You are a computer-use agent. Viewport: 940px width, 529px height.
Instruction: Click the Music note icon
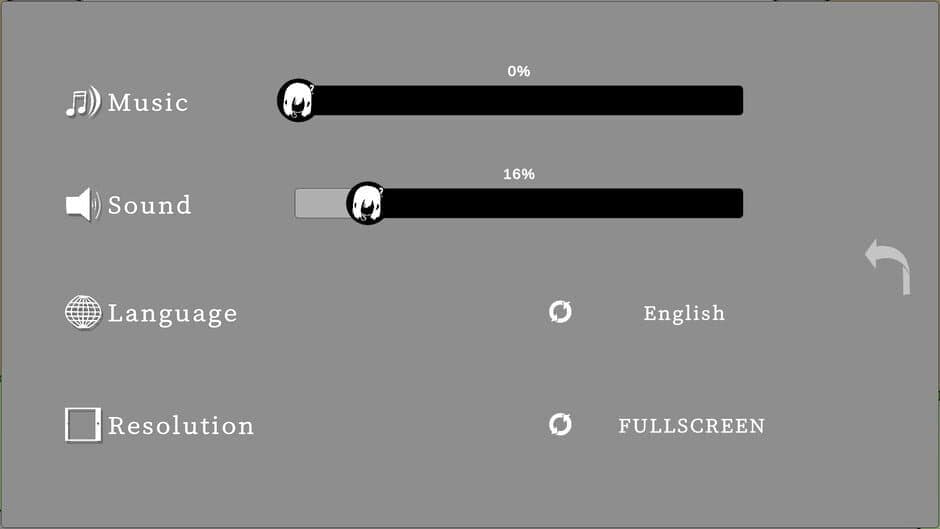[83, 102]
